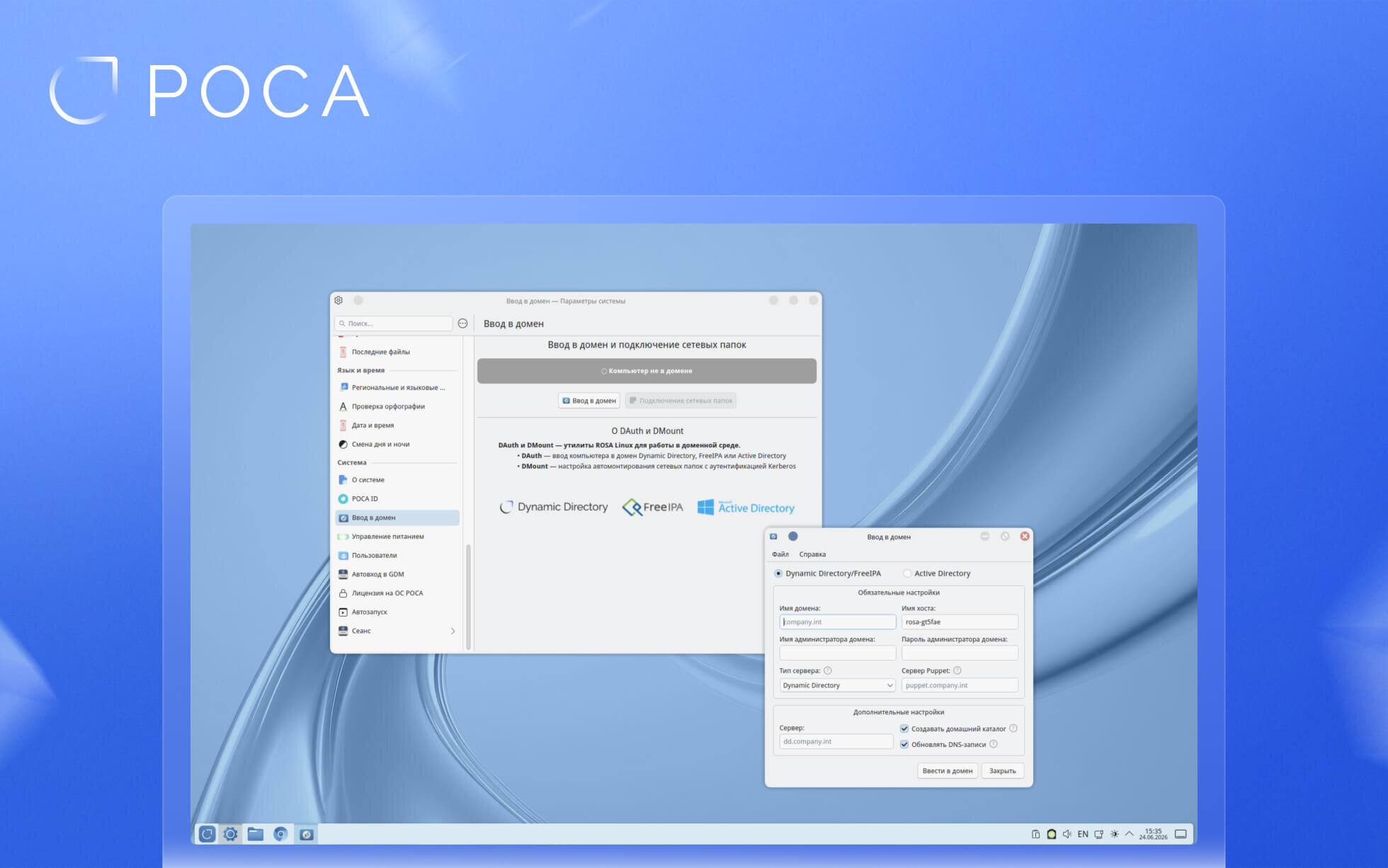Click help icon beside Создавать домашний каталог
The image size is (1388, 868).
(1013, 729)
